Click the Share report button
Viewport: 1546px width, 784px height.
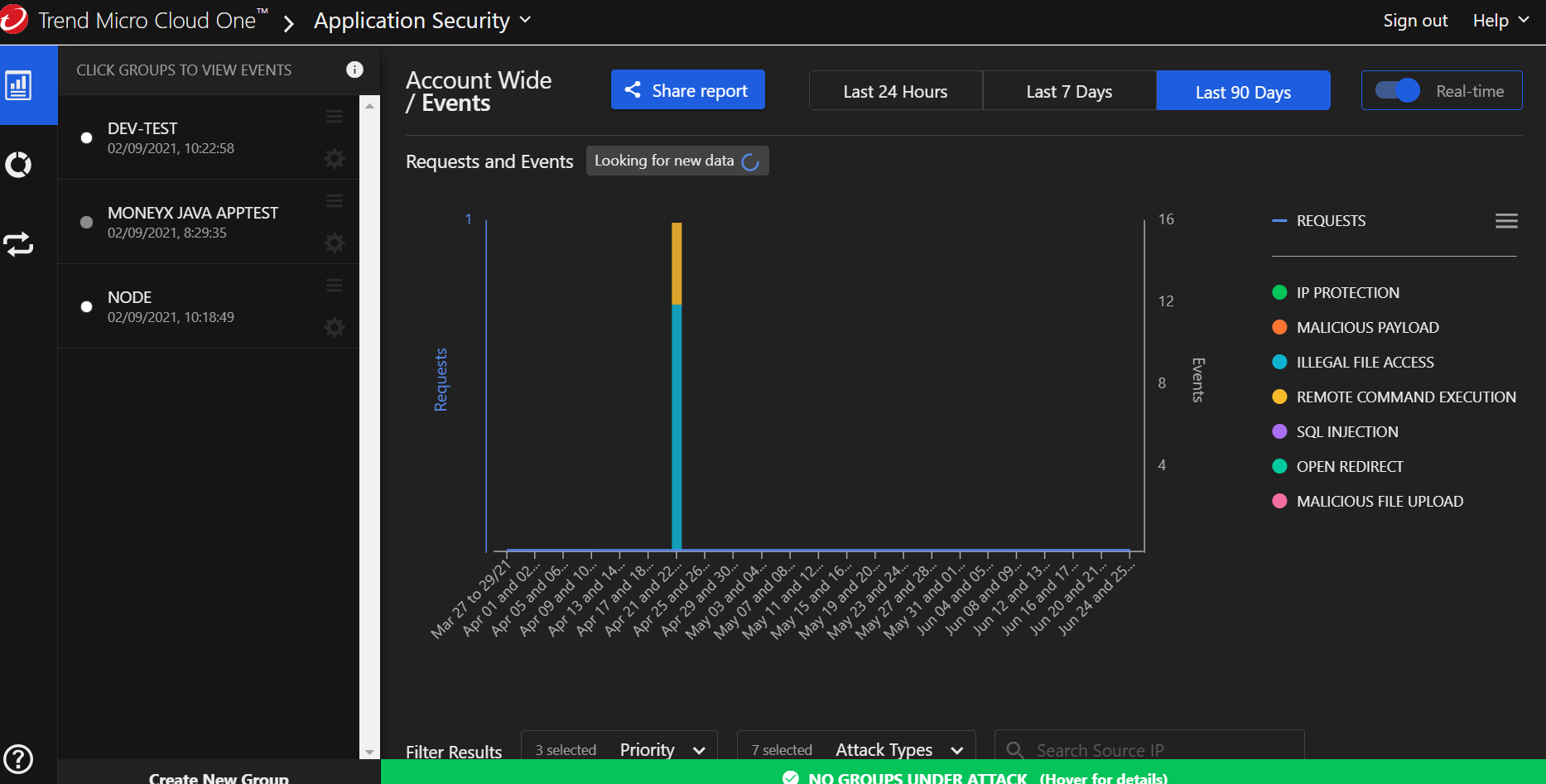coord(687,90)
